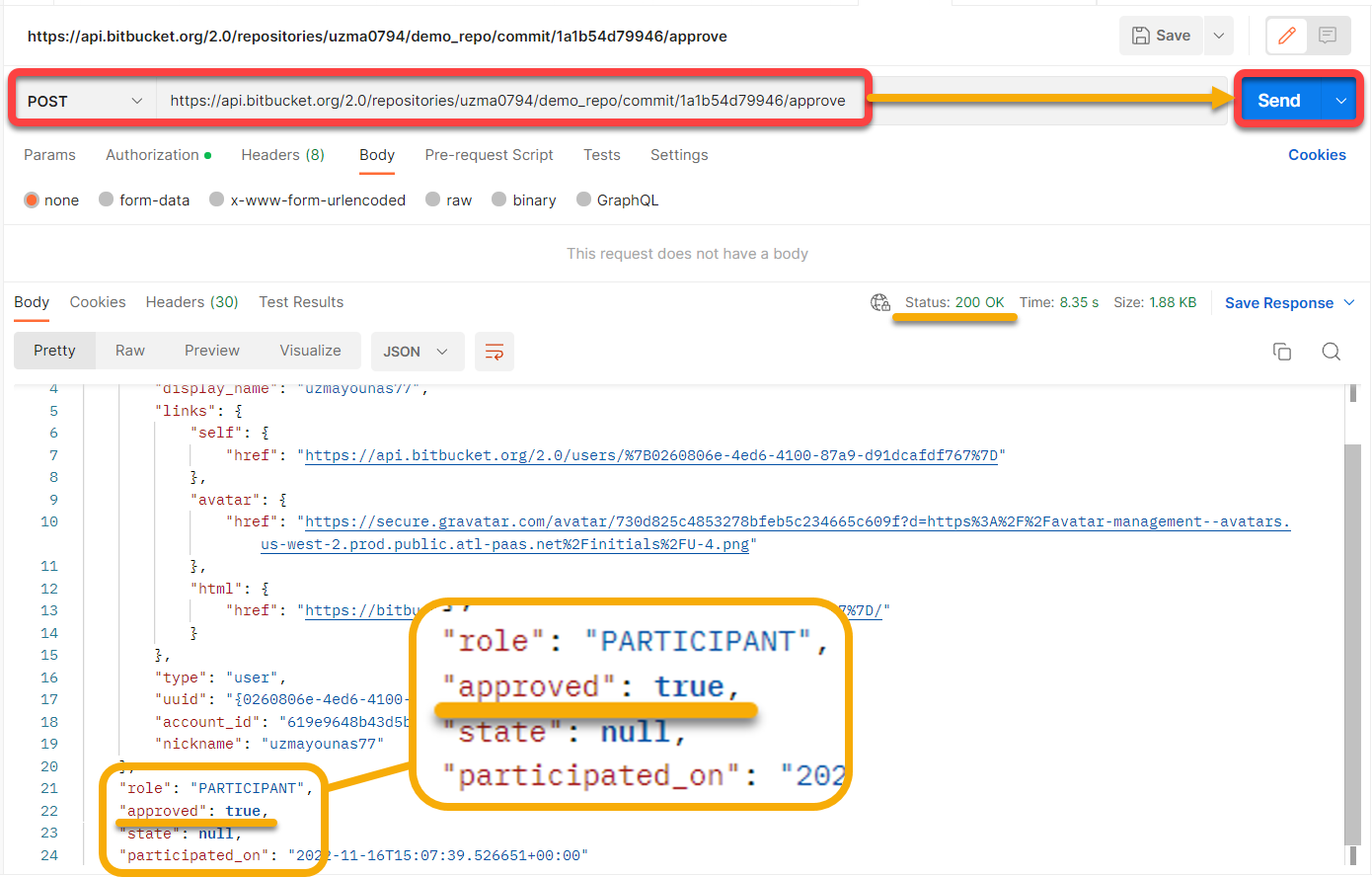Viewport: 1372px width, 877px height.
Task: Open the Authorization tab
Action: (x=158, y=155)
